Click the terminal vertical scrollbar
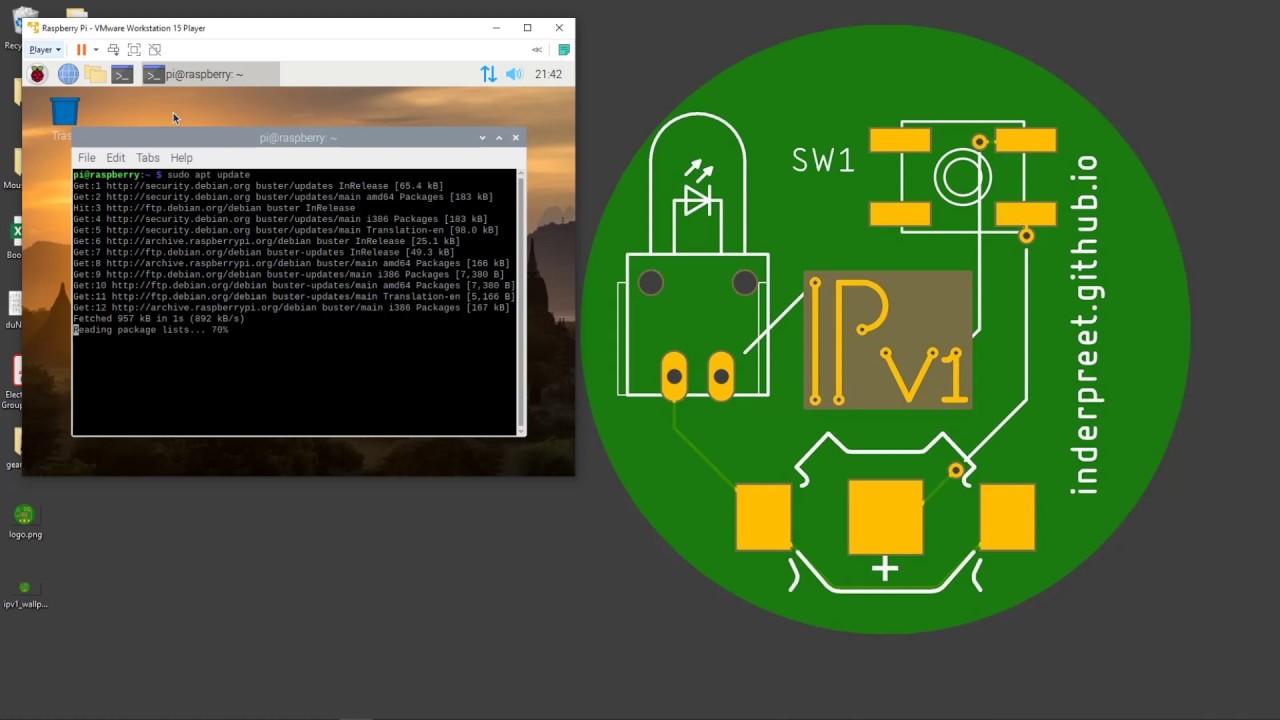Viewport: 1280px width, 720px height. (520, 301)
